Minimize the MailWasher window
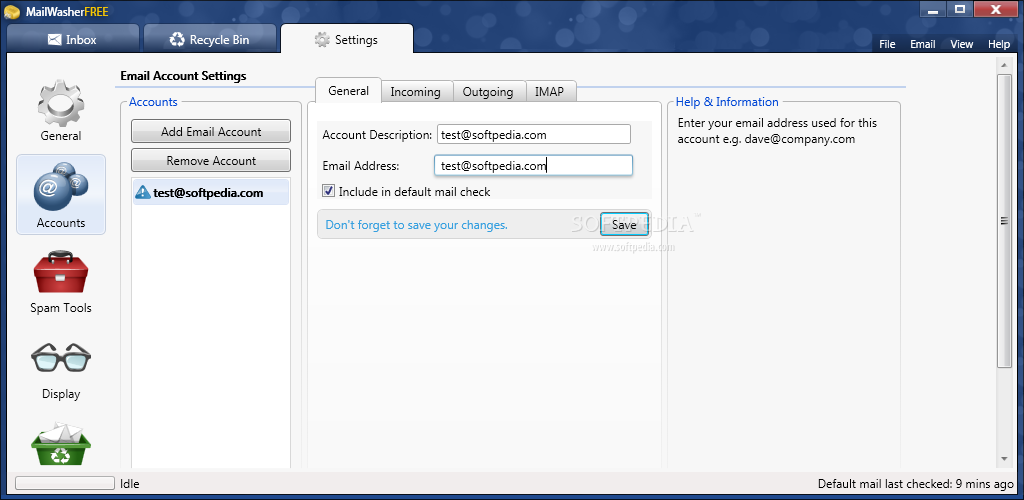This screenshot has height=500, width=1024. point(933,11)
